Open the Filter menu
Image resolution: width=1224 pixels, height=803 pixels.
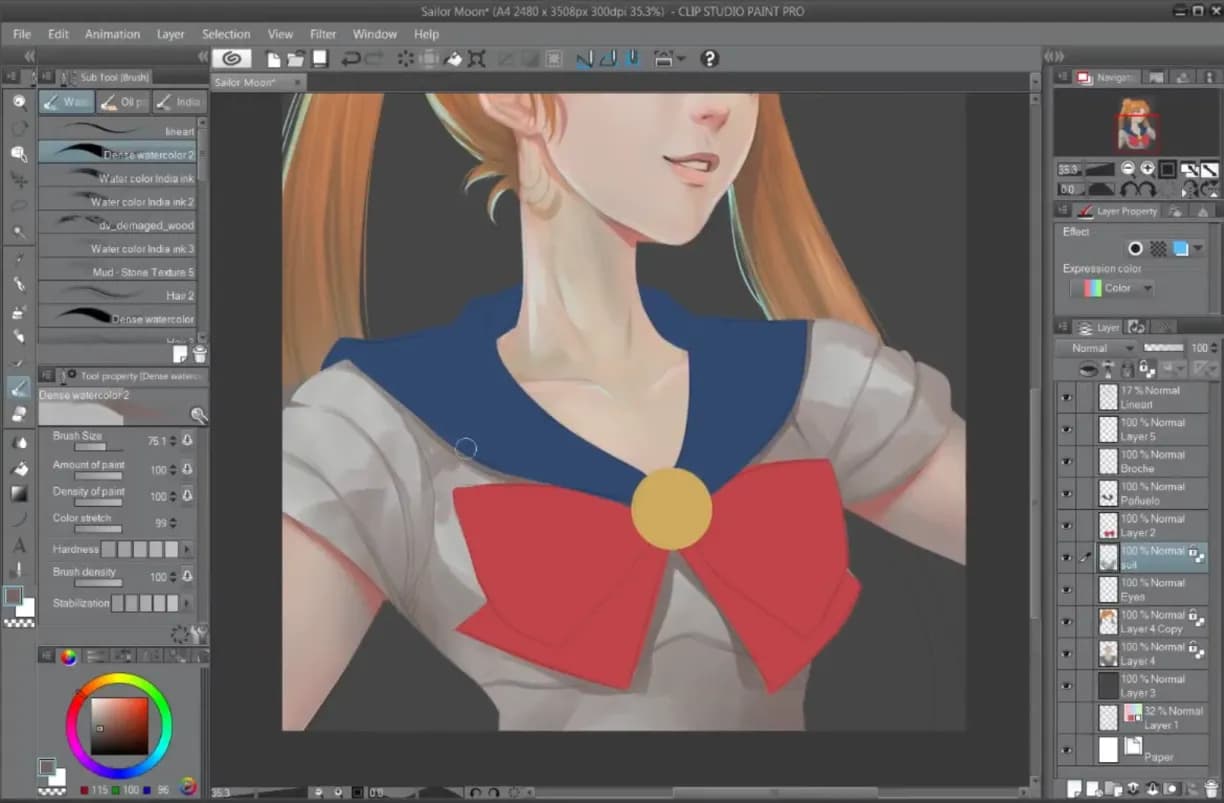point(323,34)
